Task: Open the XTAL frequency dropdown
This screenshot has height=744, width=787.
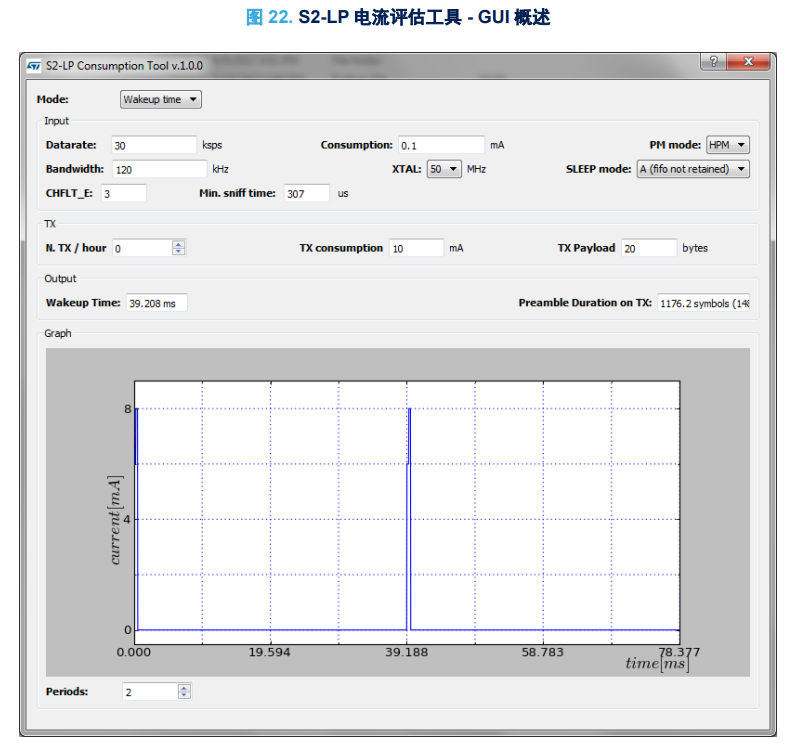Action: click(x=443, y=169)
